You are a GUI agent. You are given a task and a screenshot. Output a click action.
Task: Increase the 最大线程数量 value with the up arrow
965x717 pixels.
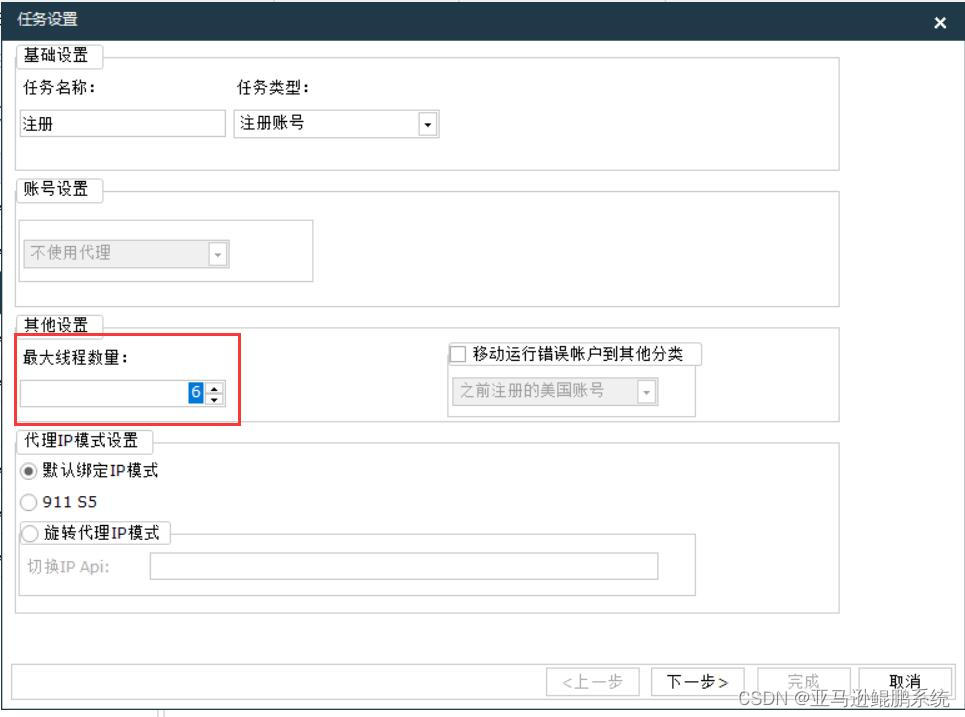(214, 388)
